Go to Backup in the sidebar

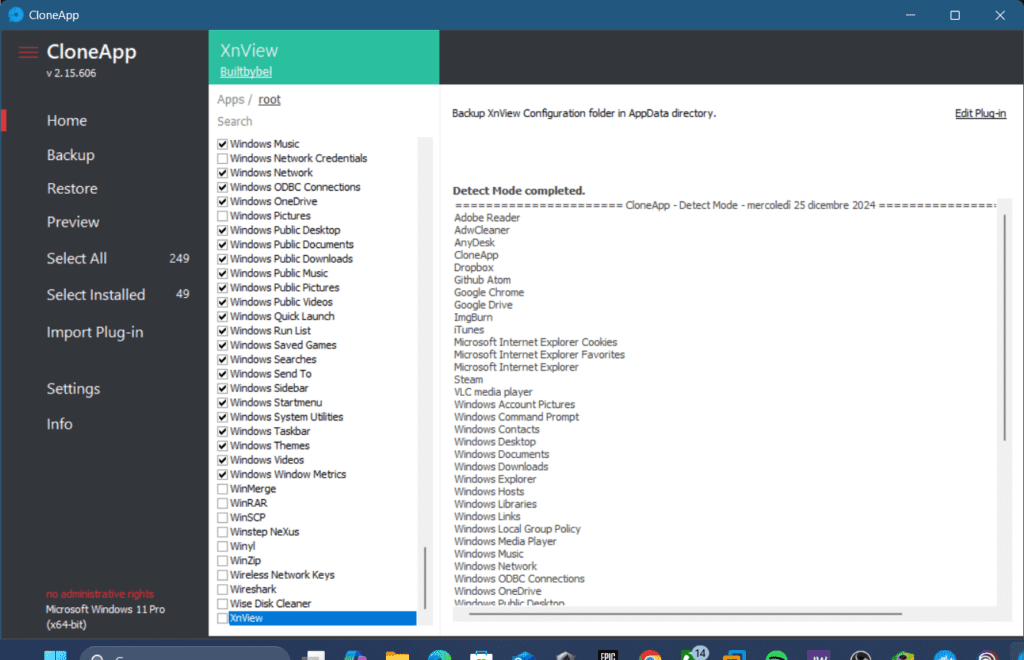(70, 155)
